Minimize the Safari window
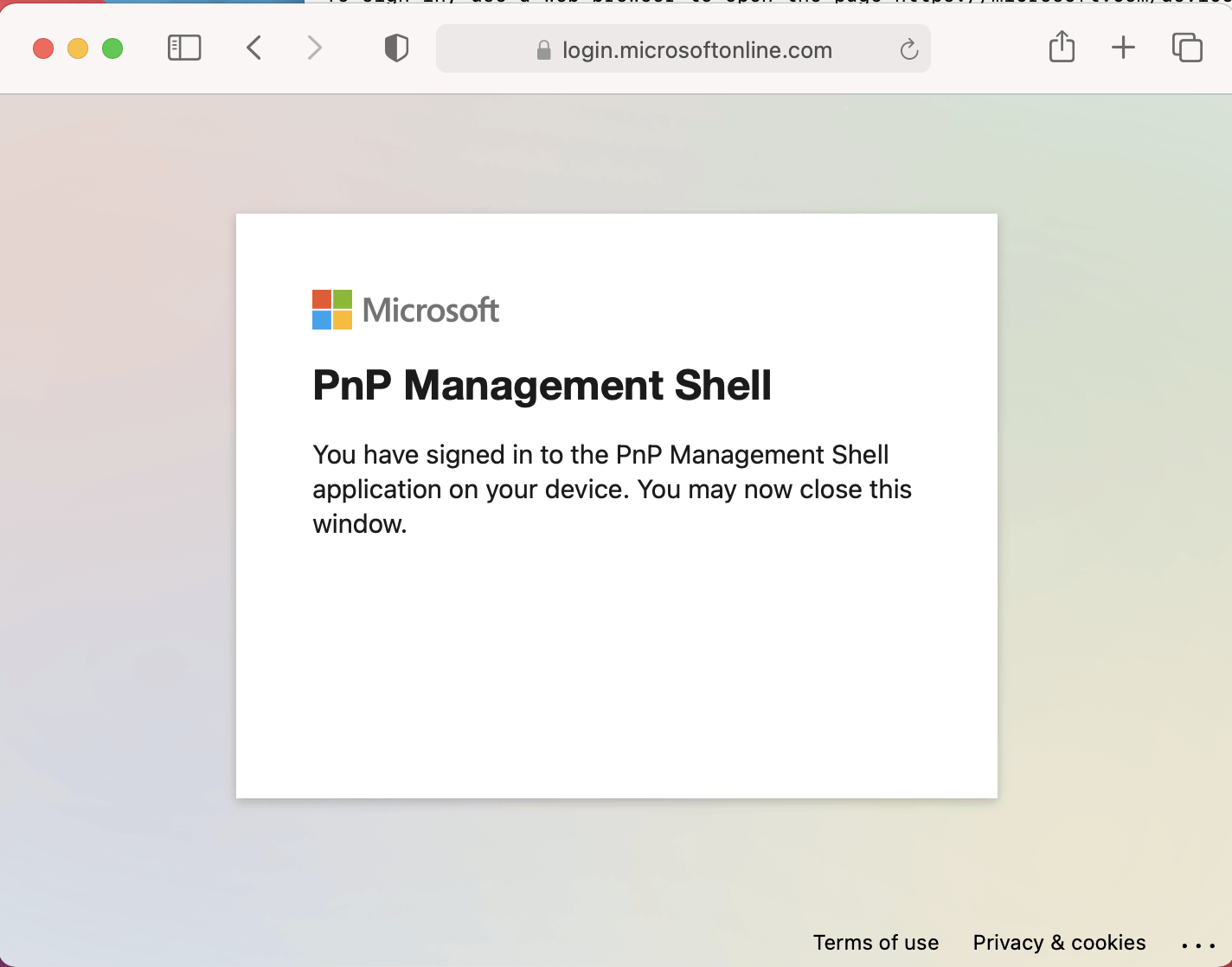 point(78,48)
